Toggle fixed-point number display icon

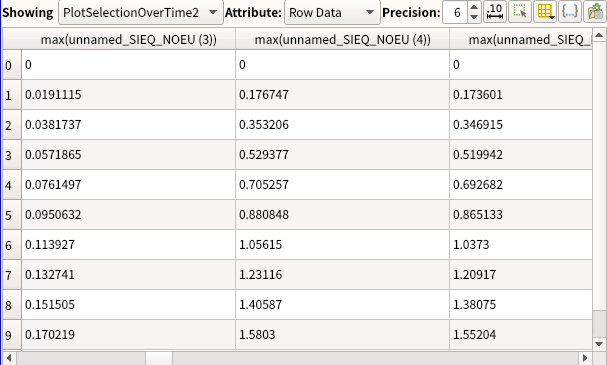point(495,12)
